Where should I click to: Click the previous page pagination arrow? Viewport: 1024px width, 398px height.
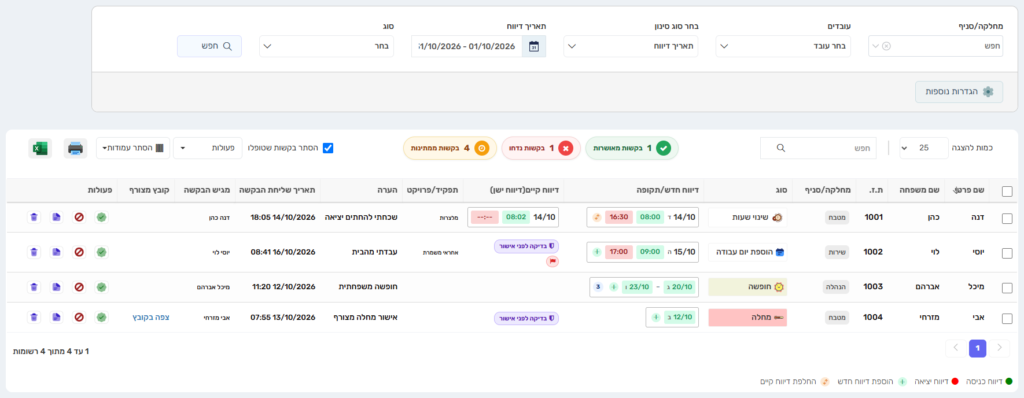point(1000,348)
